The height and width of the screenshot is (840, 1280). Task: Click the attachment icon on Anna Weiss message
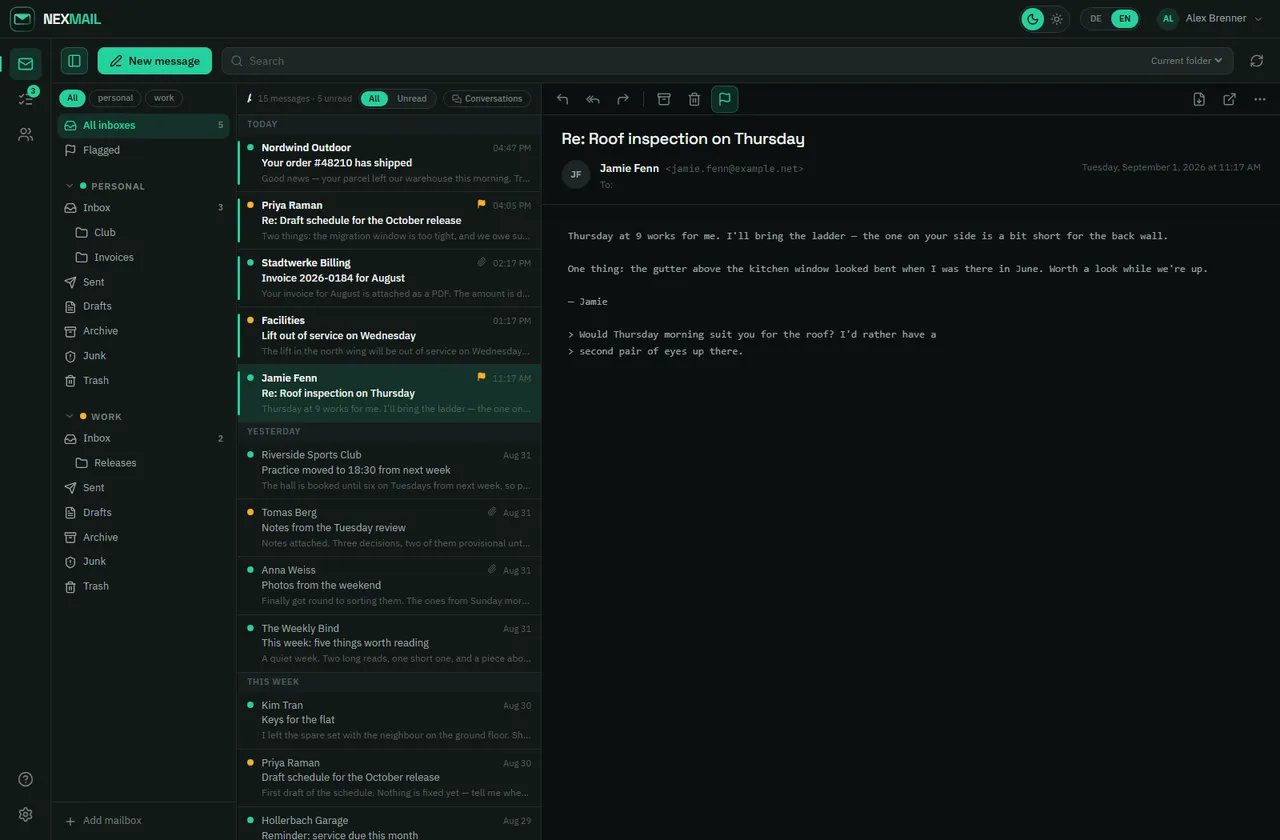[x=491, y=570]
